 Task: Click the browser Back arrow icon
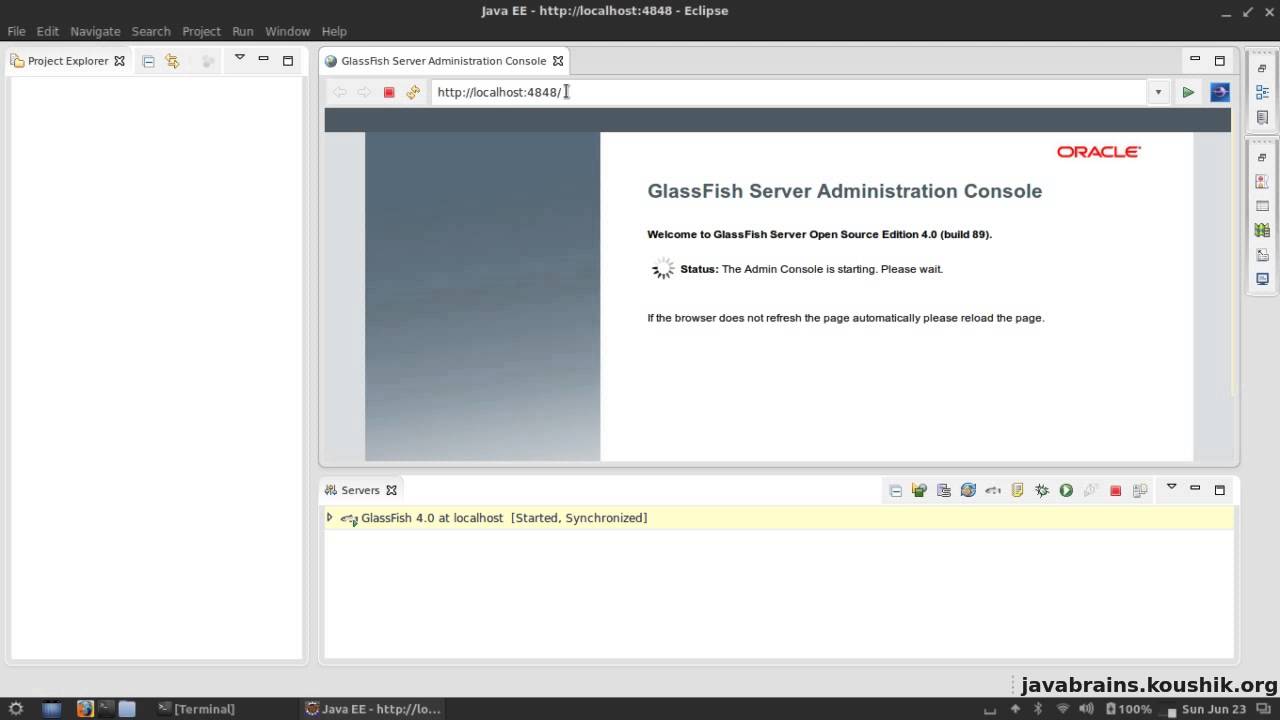tap(340, 92)
